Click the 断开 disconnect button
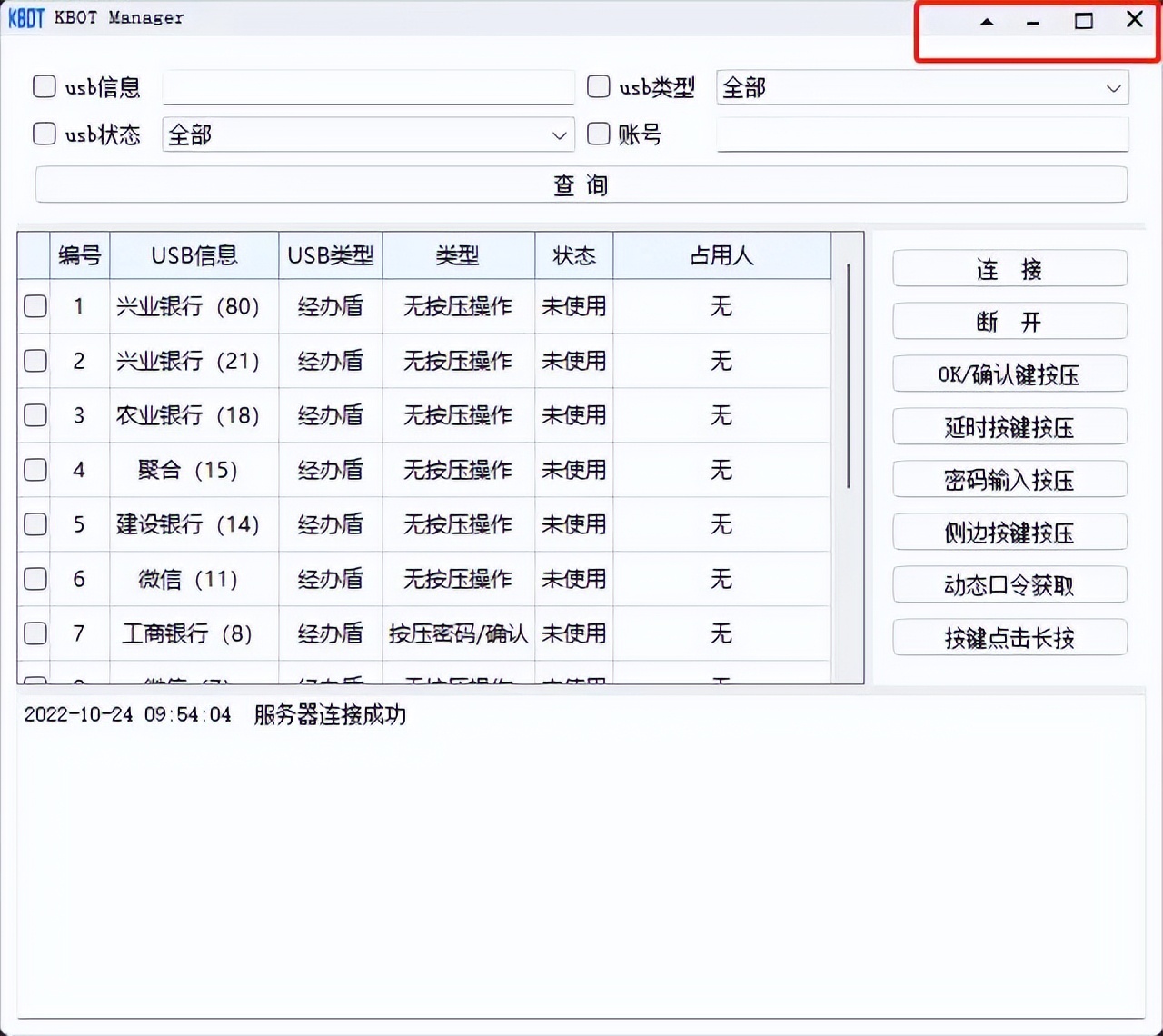This screenshot has width=1163, height=1036. (x=1009, y=321)
